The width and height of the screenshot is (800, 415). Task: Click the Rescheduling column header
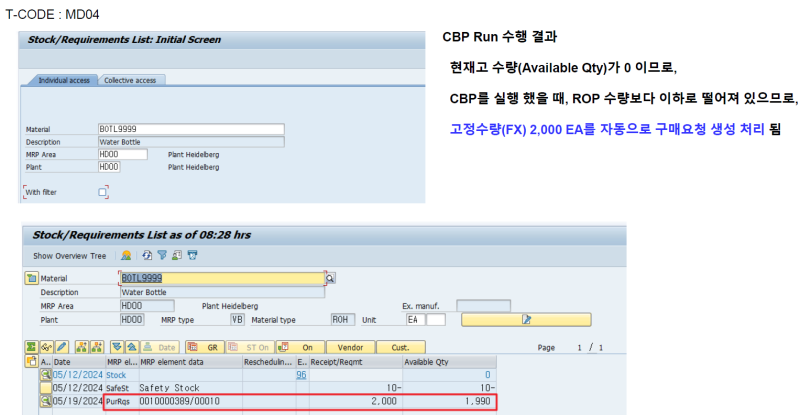click(x=268, y=361)
